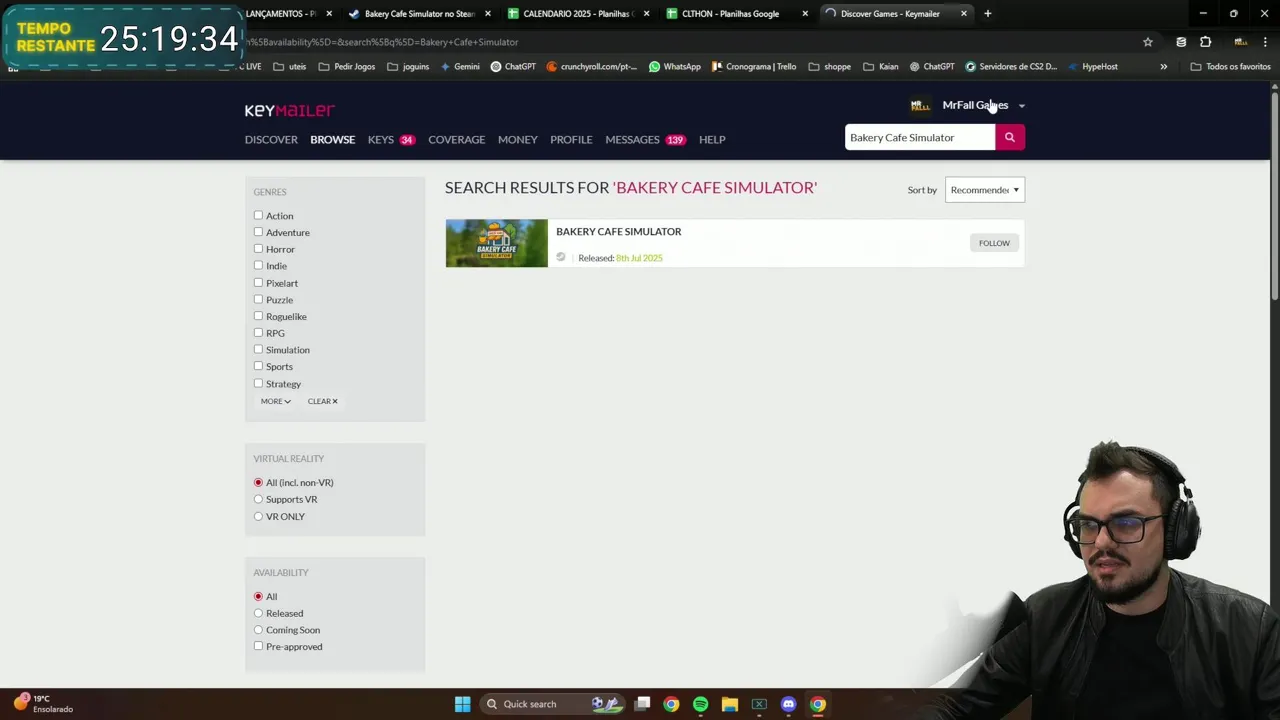Open the Keymailer logo home link

tap(289, 110)
